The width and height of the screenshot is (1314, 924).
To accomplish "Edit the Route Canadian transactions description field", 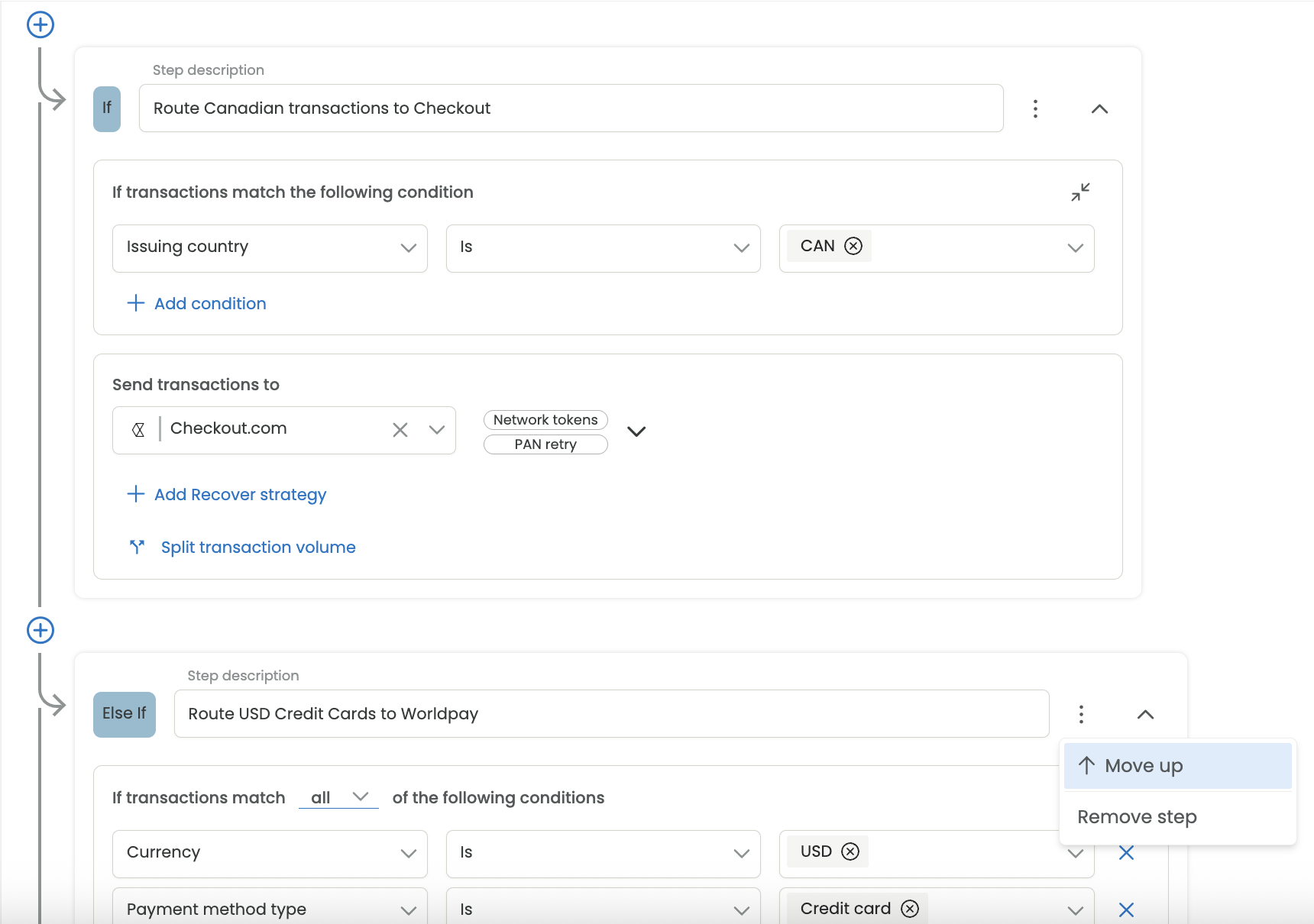I will 571,108.
